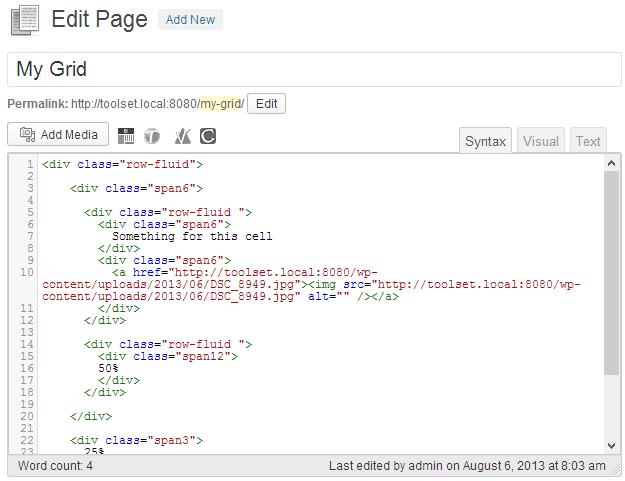Click the permalink Edit button
Viewport: 625px width, 481px height.
click(266, 104)
